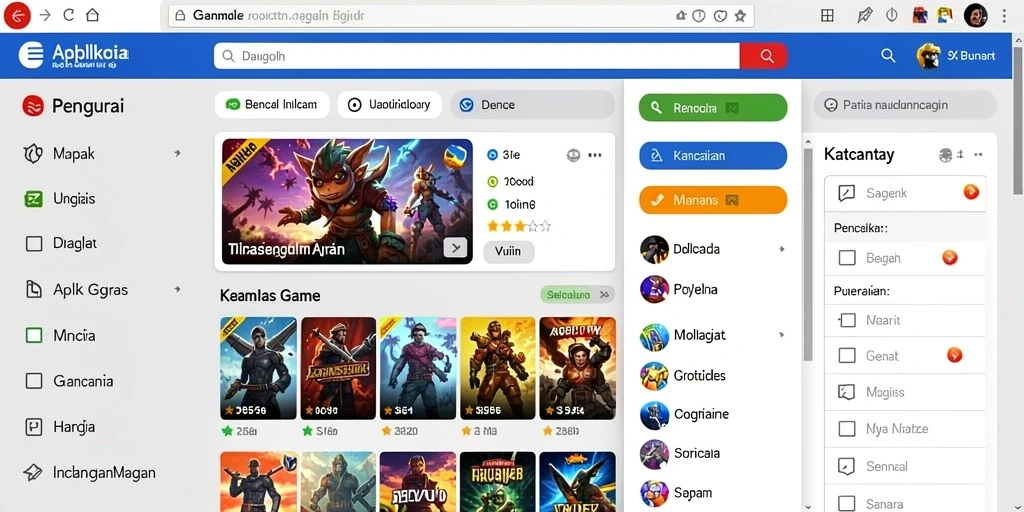Click the browser forward arrow

tap(45, 16)
